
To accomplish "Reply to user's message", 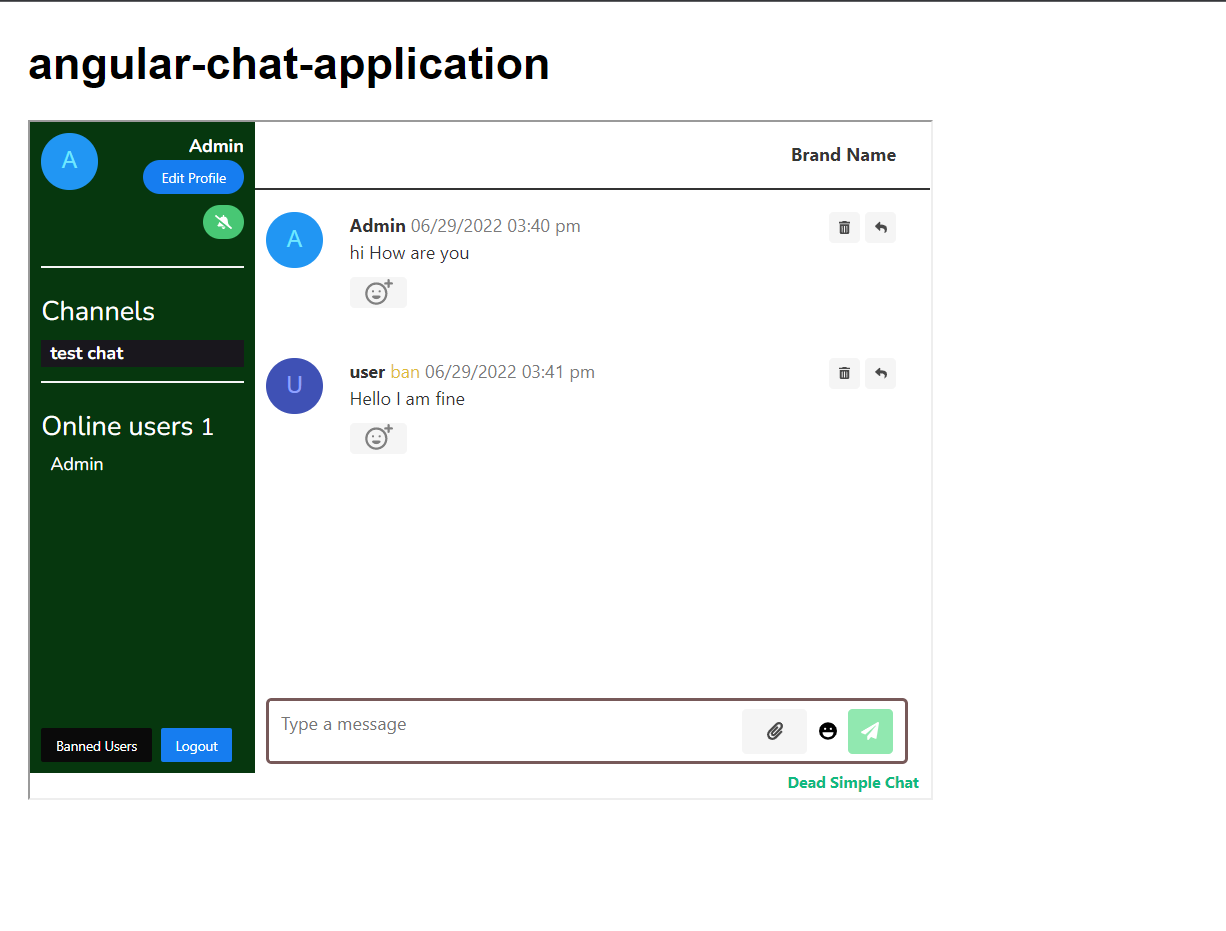I will pos(880,373).
